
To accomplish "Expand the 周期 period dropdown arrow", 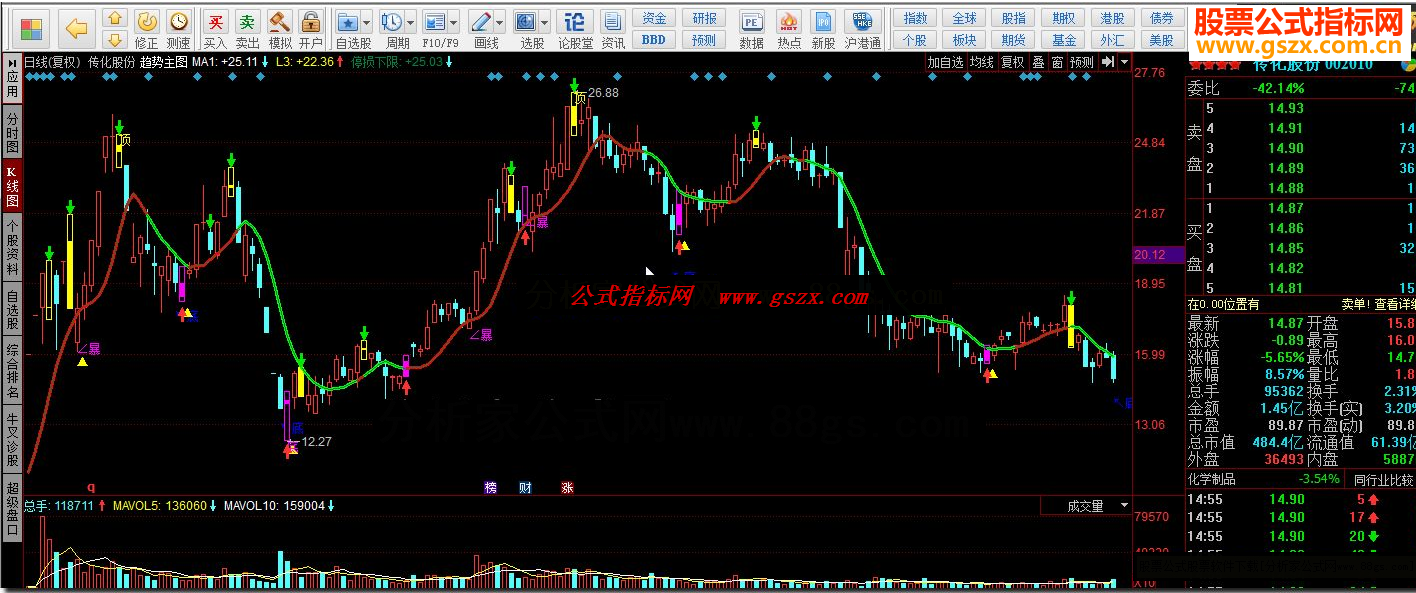I will click(x=411, y=21).
